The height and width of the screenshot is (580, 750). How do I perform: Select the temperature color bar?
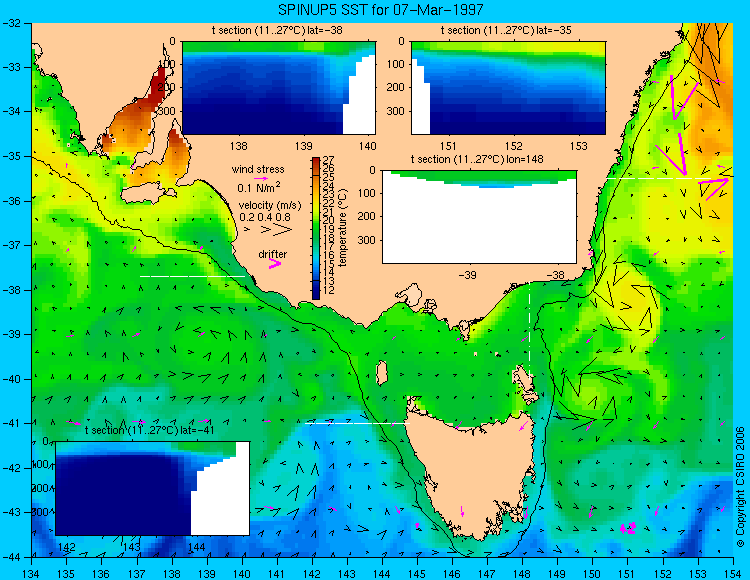pyautogui.click(x=316, y=229)
